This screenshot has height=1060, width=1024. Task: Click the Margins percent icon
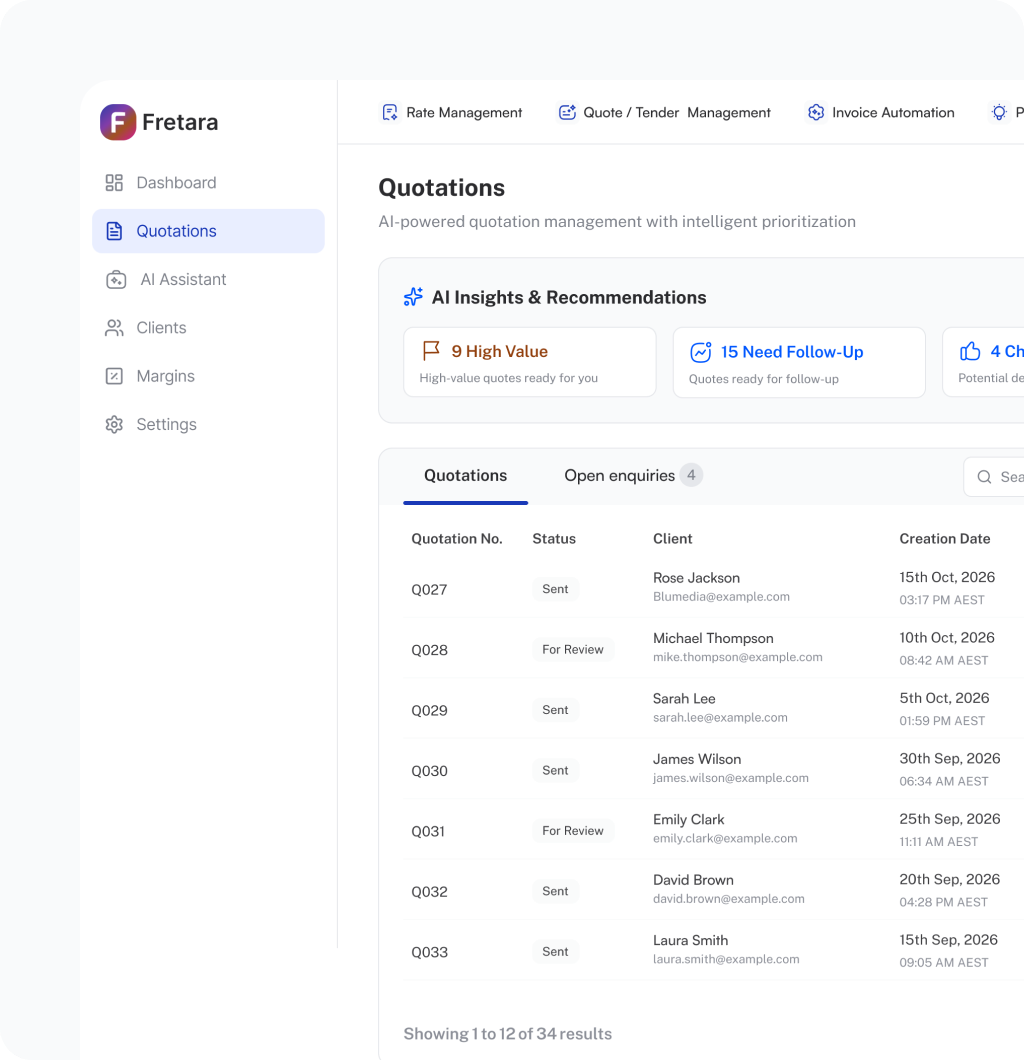click(x=114, y=376)
